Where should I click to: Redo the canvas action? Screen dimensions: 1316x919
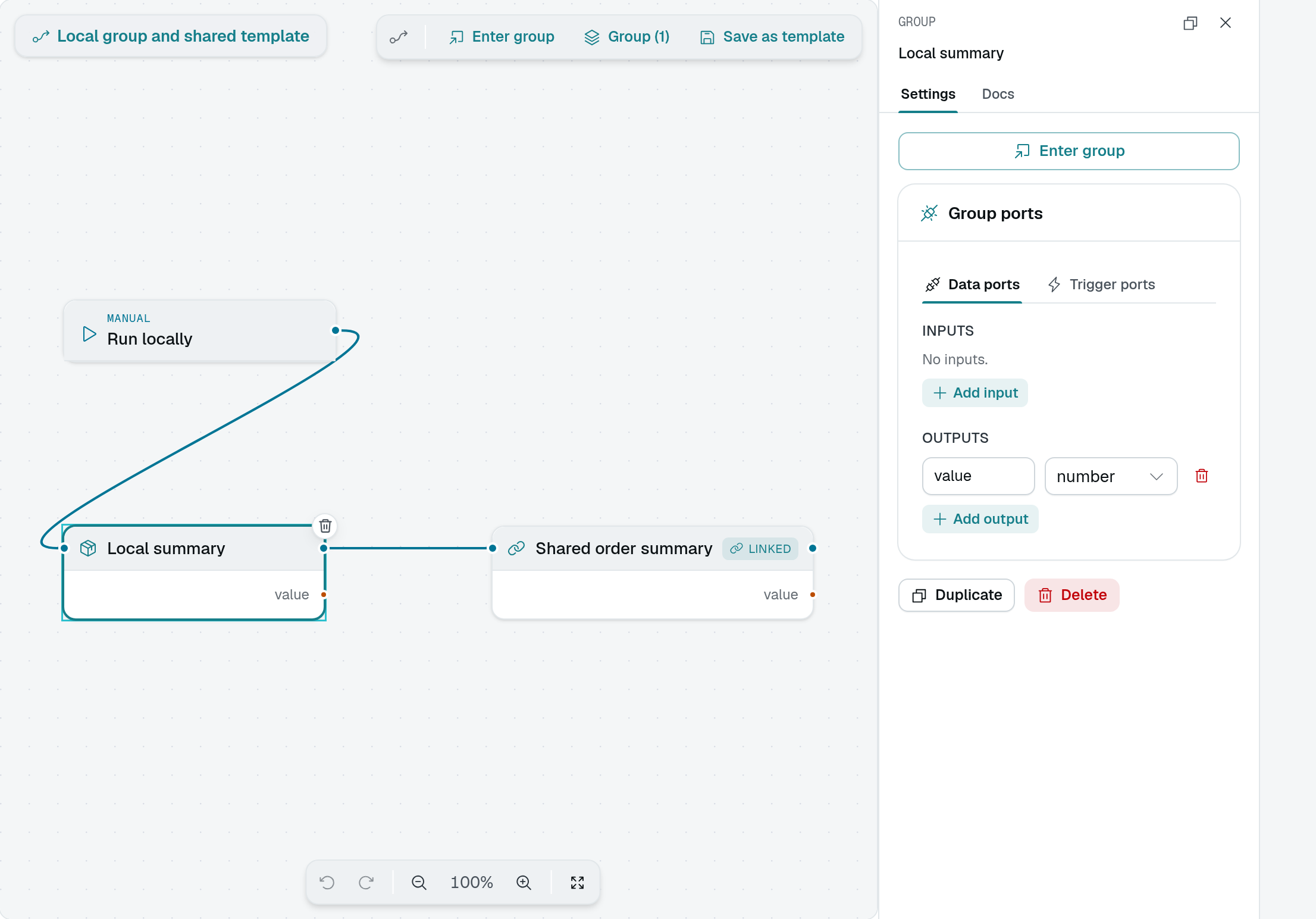click(x=366, y=883)
